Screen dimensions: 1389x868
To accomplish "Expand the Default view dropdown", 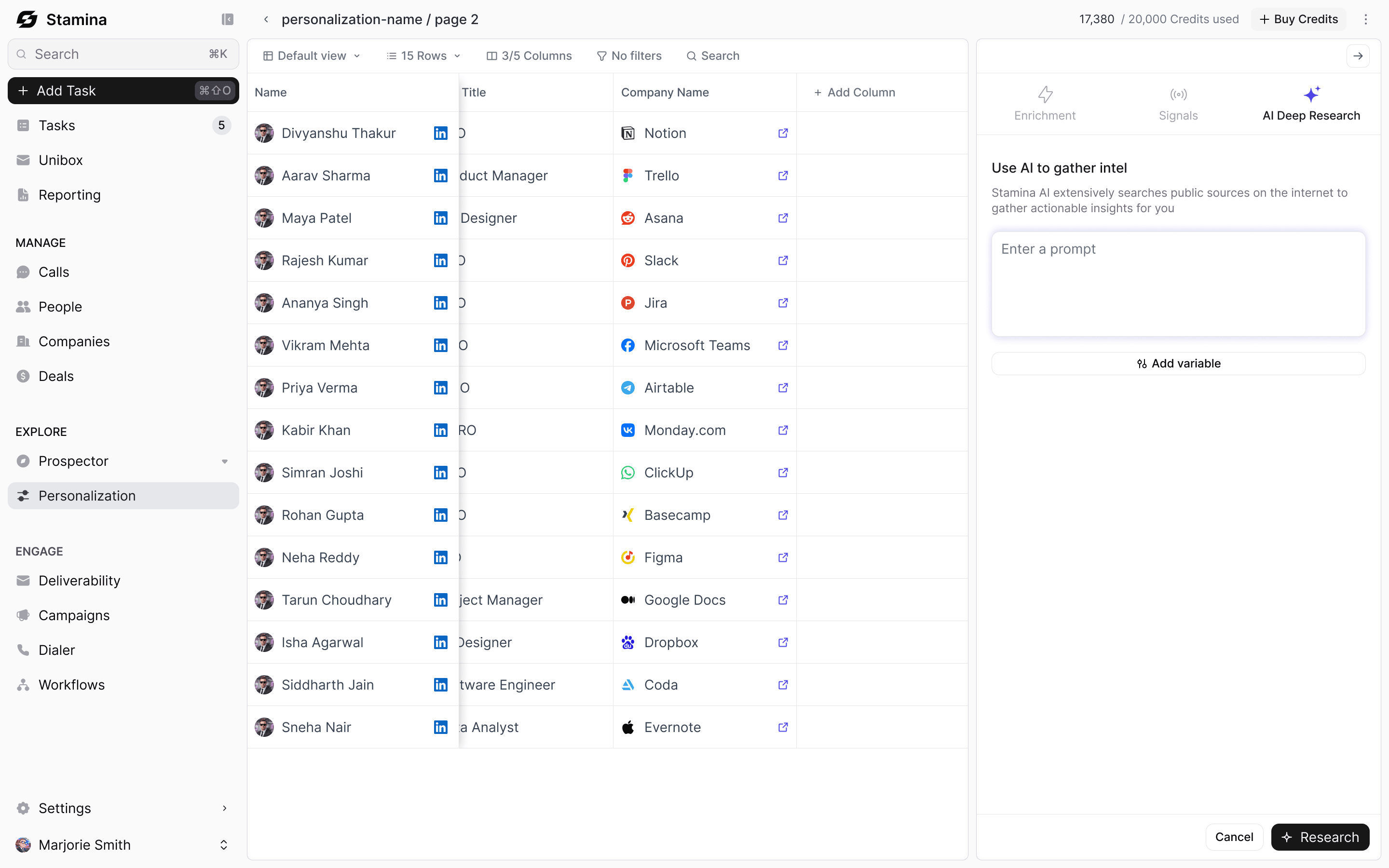I will 312,55.
